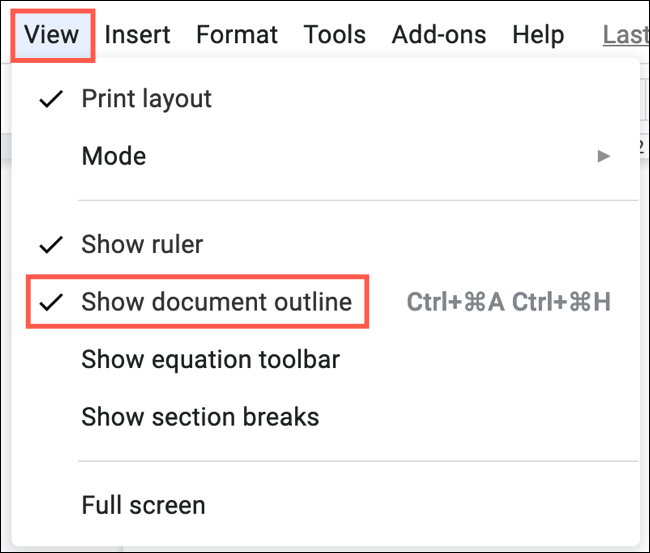Viewport: 650px width, 553px height.
Task: Toggle the Print layout option
Action: tap(146, 99)
